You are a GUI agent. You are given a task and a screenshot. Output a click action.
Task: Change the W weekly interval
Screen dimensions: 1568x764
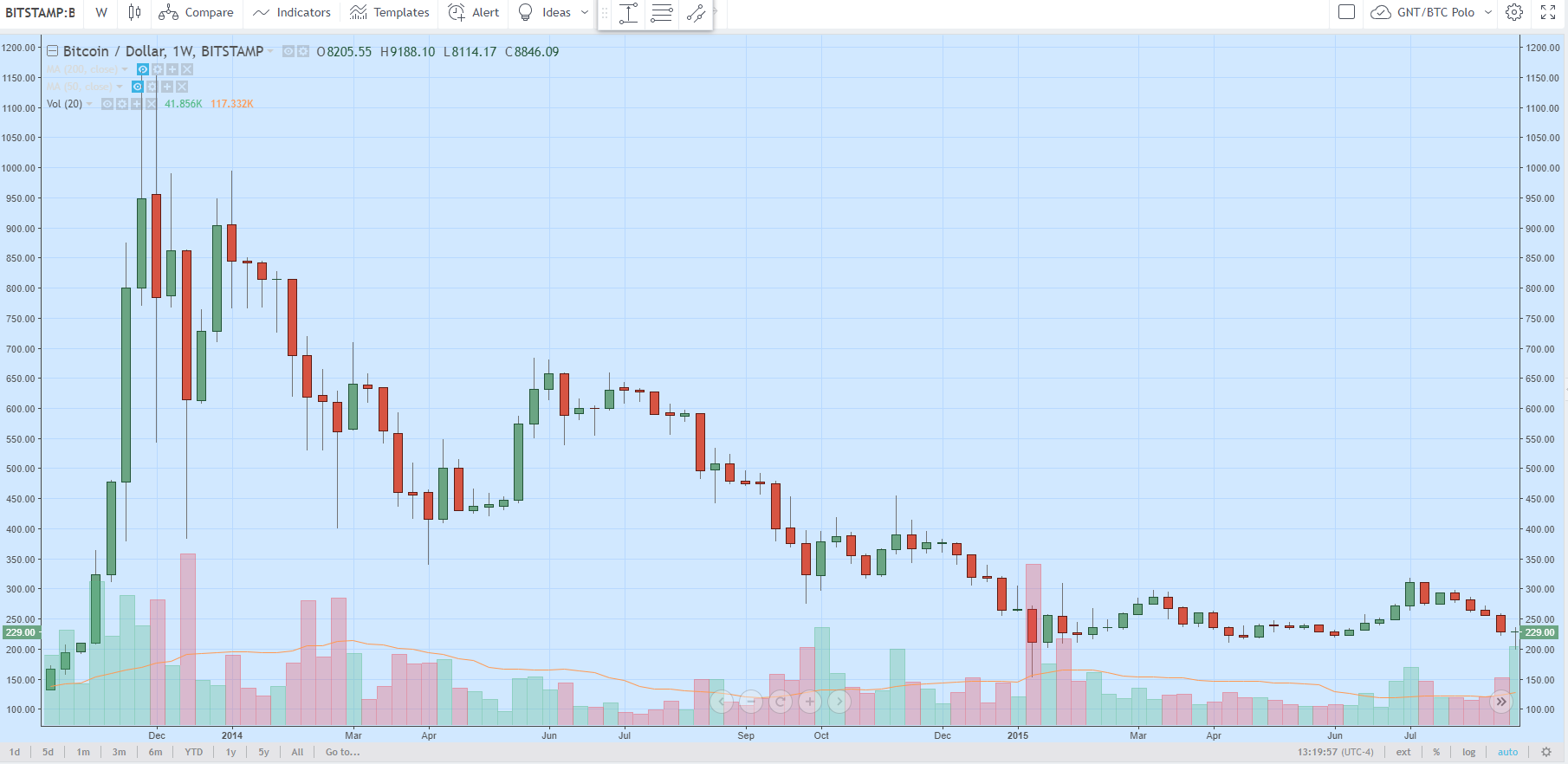(x=101, y=12)
